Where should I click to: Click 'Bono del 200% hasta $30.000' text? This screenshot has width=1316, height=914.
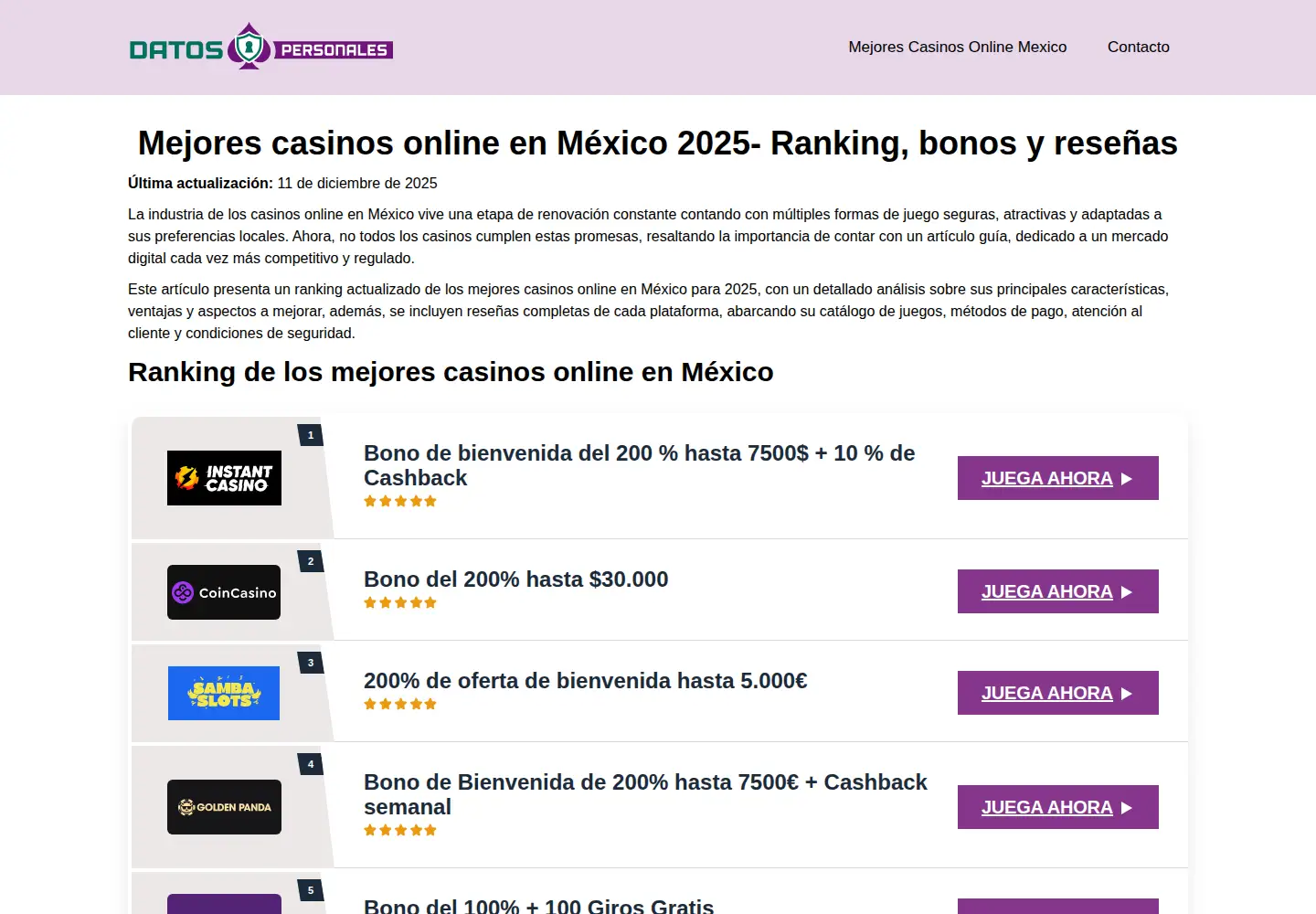click(515, 579)
